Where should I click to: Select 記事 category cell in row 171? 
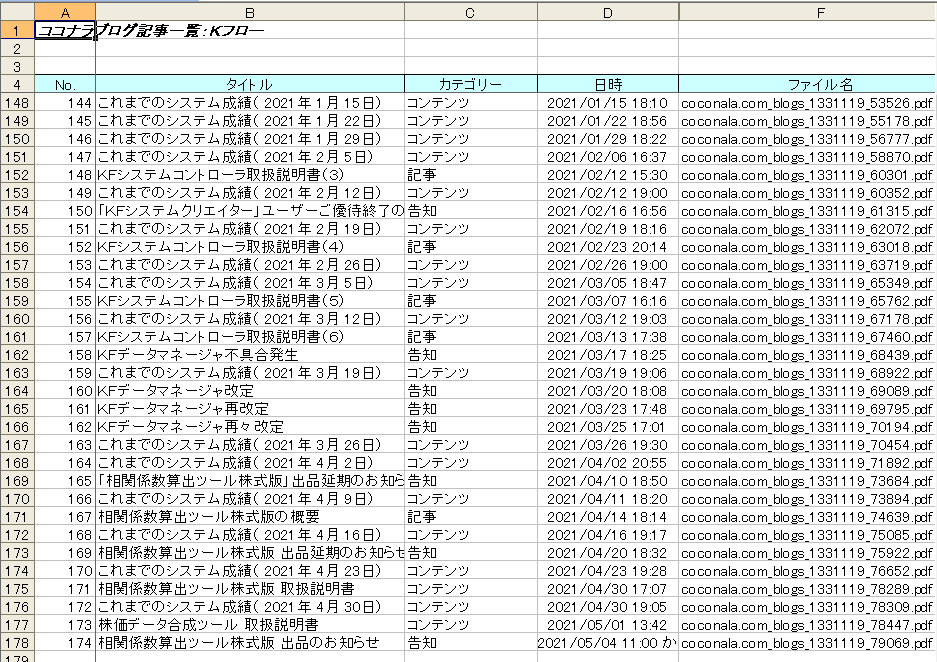point(470,517)
